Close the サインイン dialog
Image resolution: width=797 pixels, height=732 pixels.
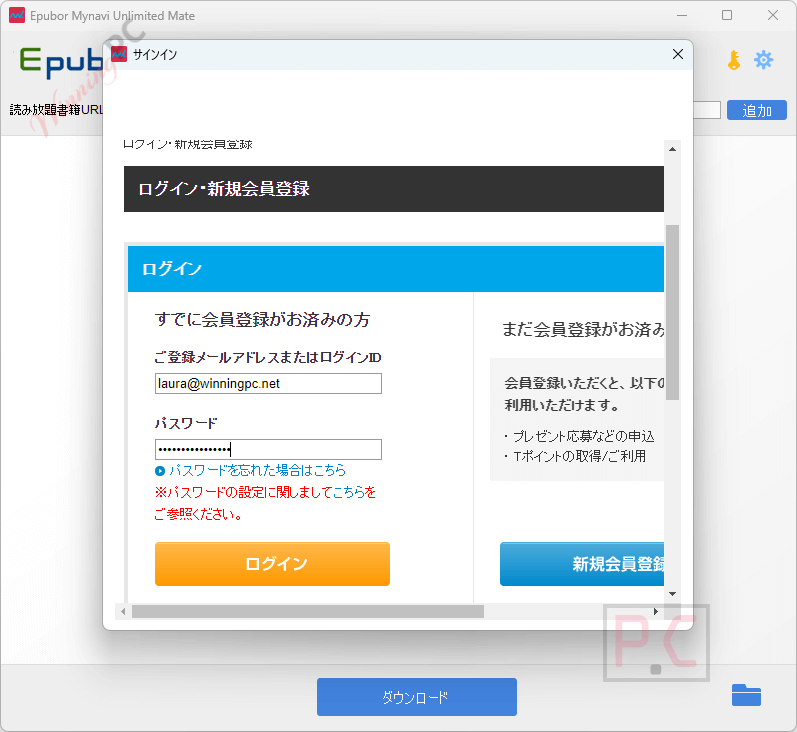[x=678, y=54]
